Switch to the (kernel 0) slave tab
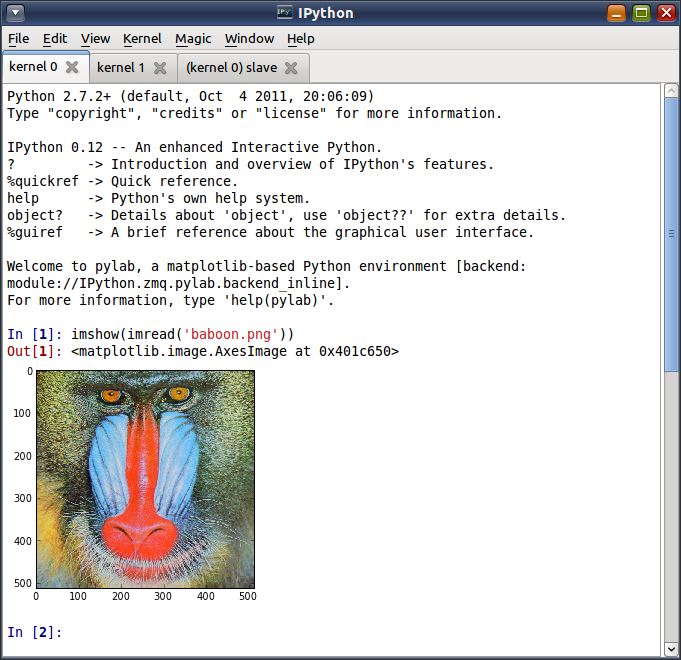 click(231, 68)
